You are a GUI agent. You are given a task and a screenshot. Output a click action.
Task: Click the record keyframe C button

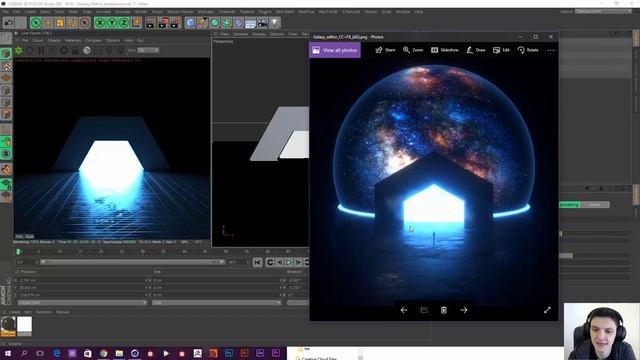tap(270, 262)
